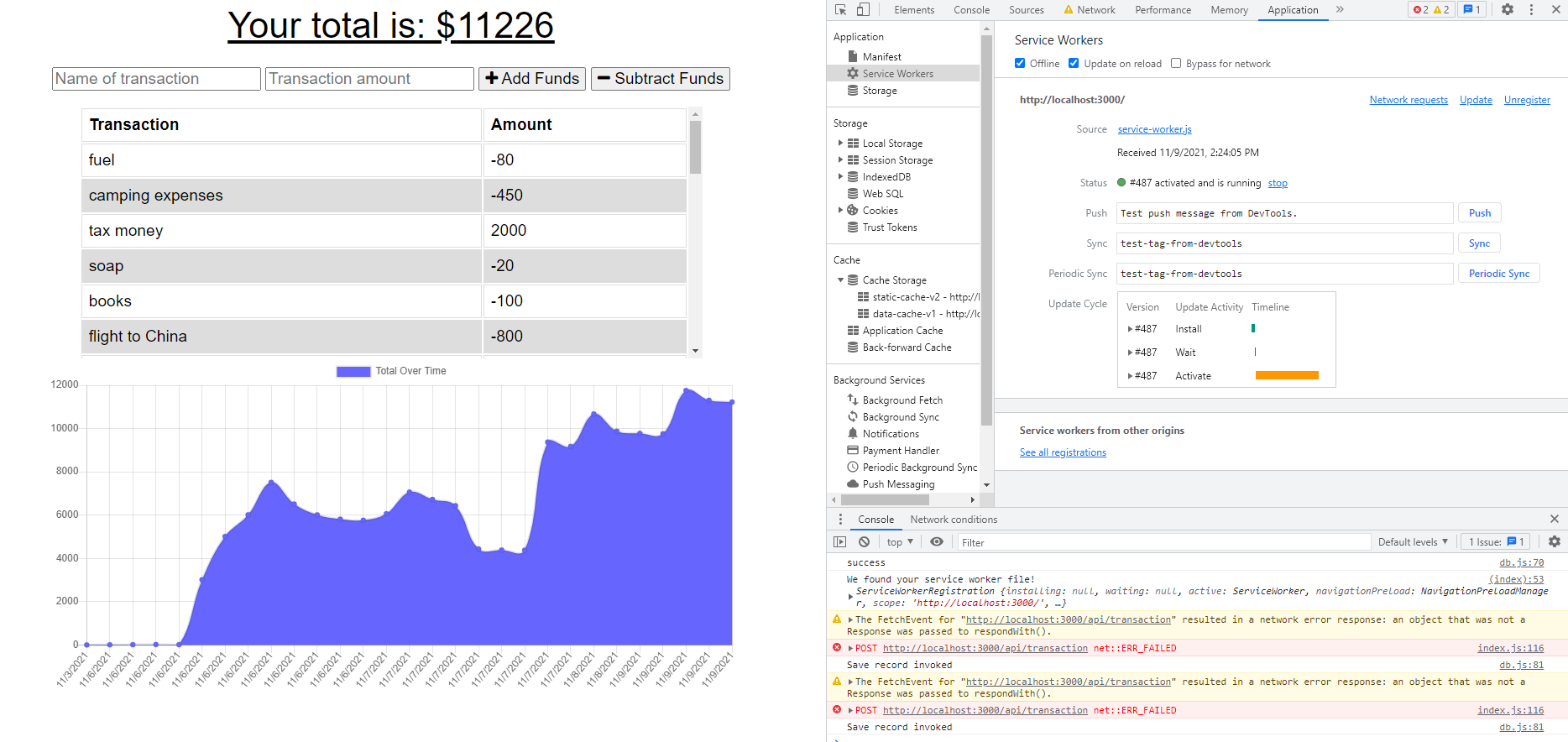
Task: Focus the Name of transaction field
Action: point(156,79)
